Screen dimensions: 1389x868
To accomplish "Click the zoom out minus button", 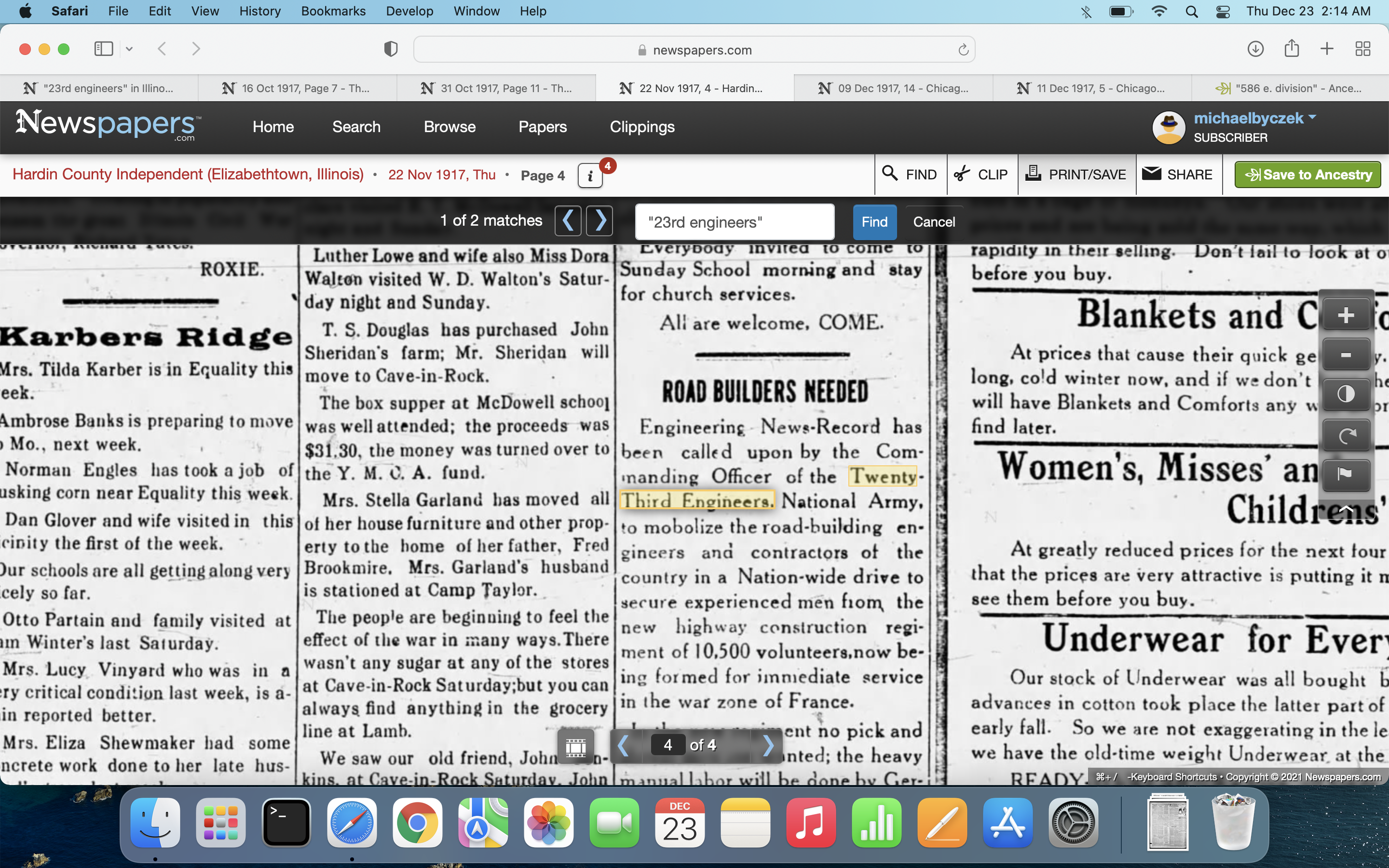I will click(1346, 355).
